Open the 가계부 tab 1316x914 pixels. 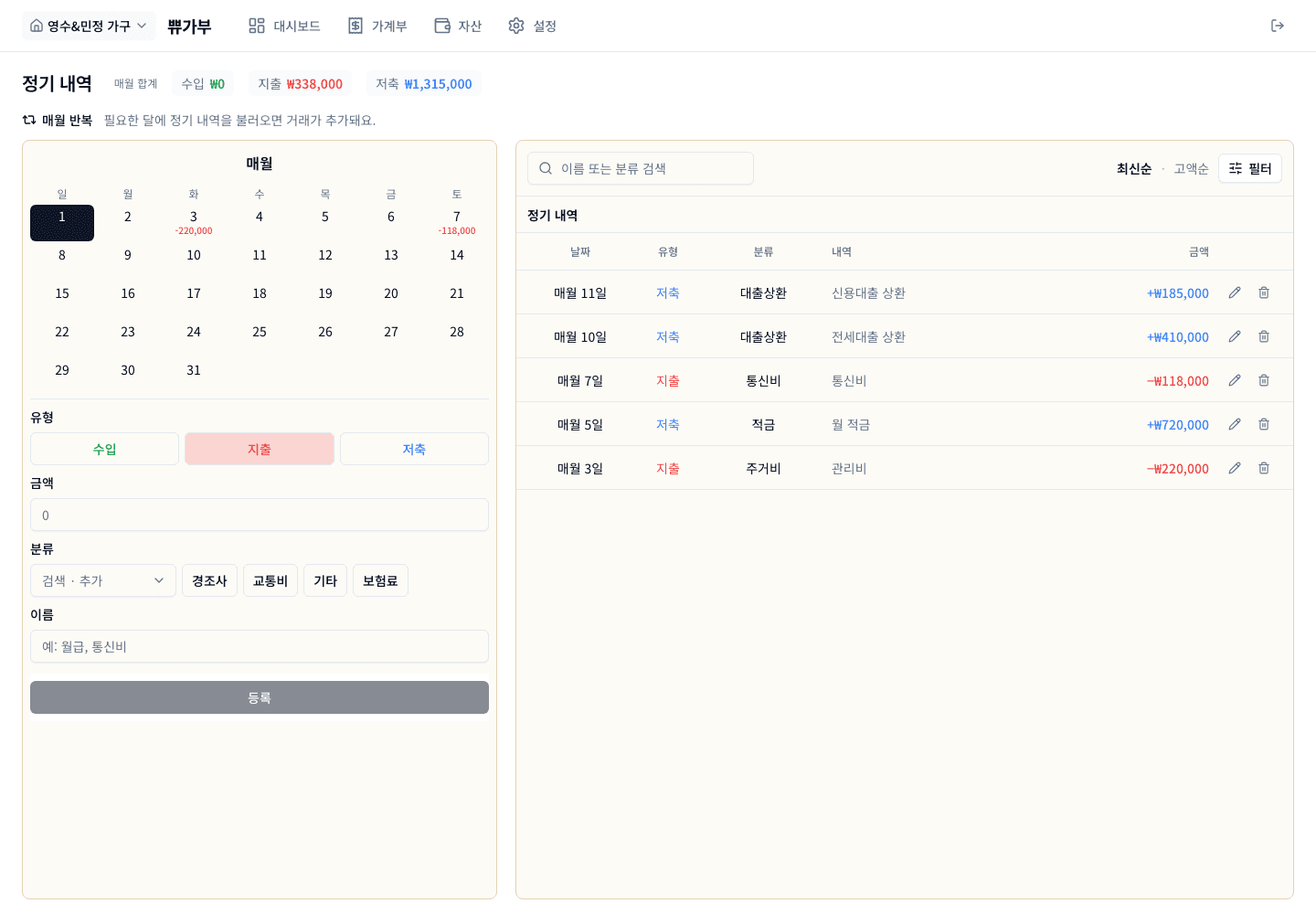click(x=377, y=26)
